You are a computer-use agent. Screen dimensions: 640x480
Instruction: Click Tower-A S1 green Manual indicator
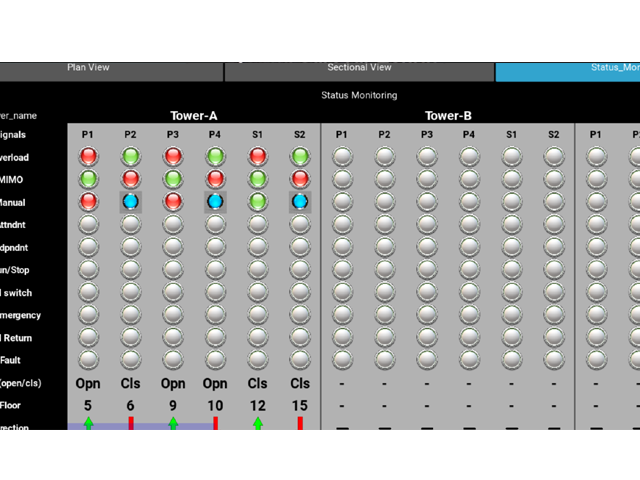tap(257, 201)
